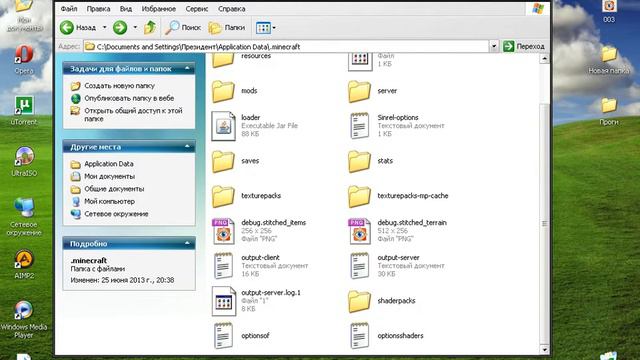Collapse the Другие места panel
Screen dimensions: 640x360
coord(187,147)
